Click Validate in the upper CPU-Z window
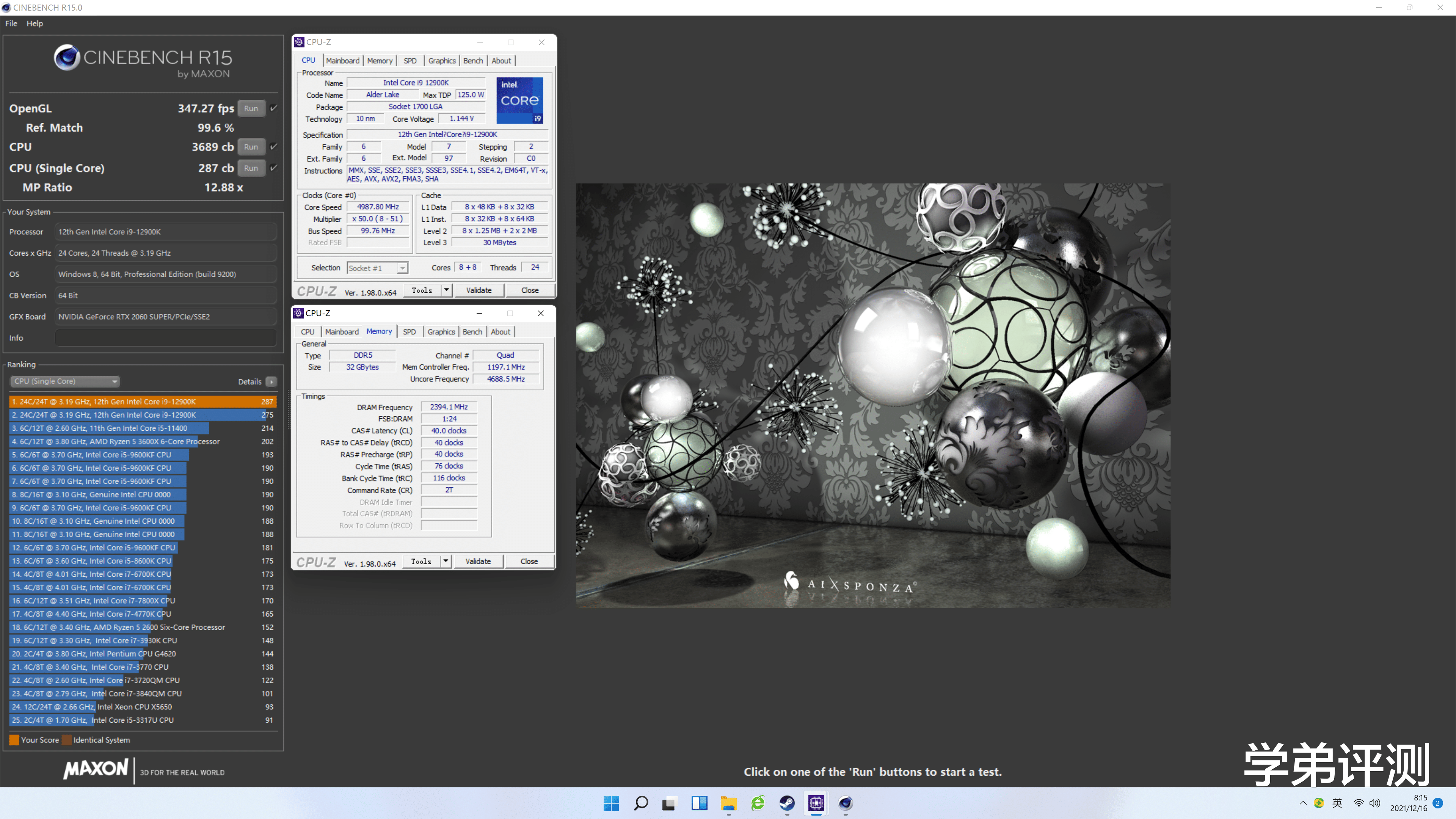Screen dimensions: 1456x819 479,290
